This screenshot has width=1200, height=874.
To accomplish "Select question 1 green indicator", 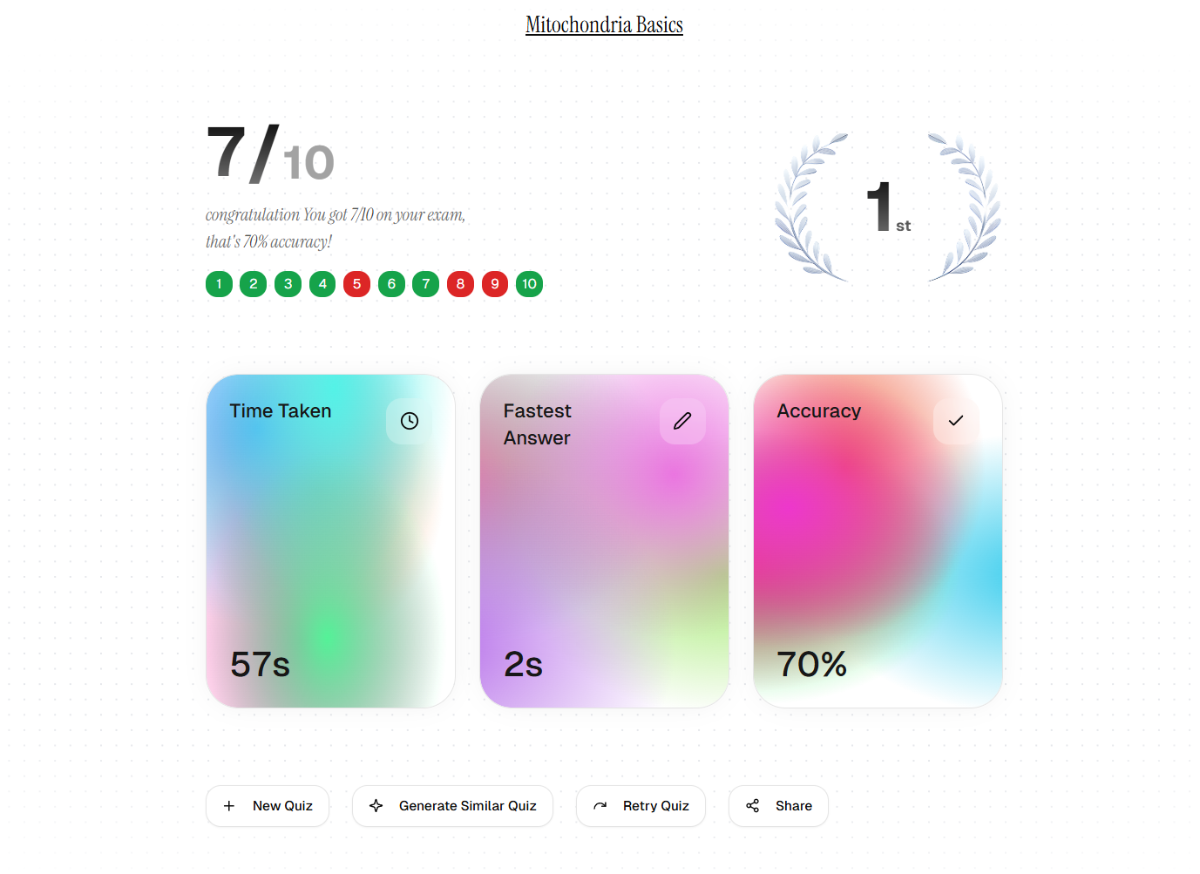I will click(x=219, y=284).
